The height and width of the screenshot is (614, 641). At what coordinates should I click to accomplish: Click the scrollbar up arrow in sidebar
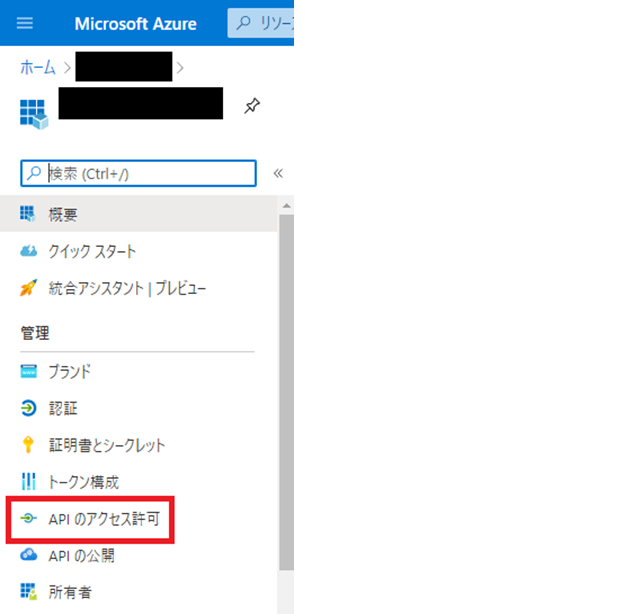[286, 205]
